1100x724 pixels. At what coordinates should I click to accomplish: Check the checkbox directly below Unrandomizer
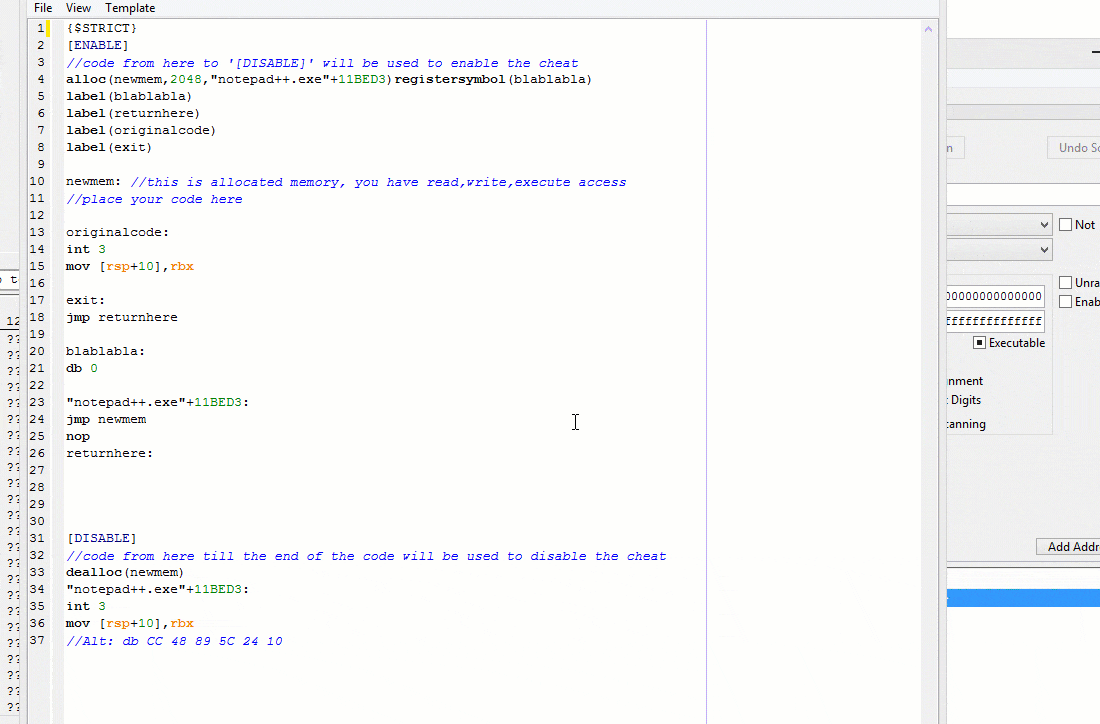[x=1065, y=301]
